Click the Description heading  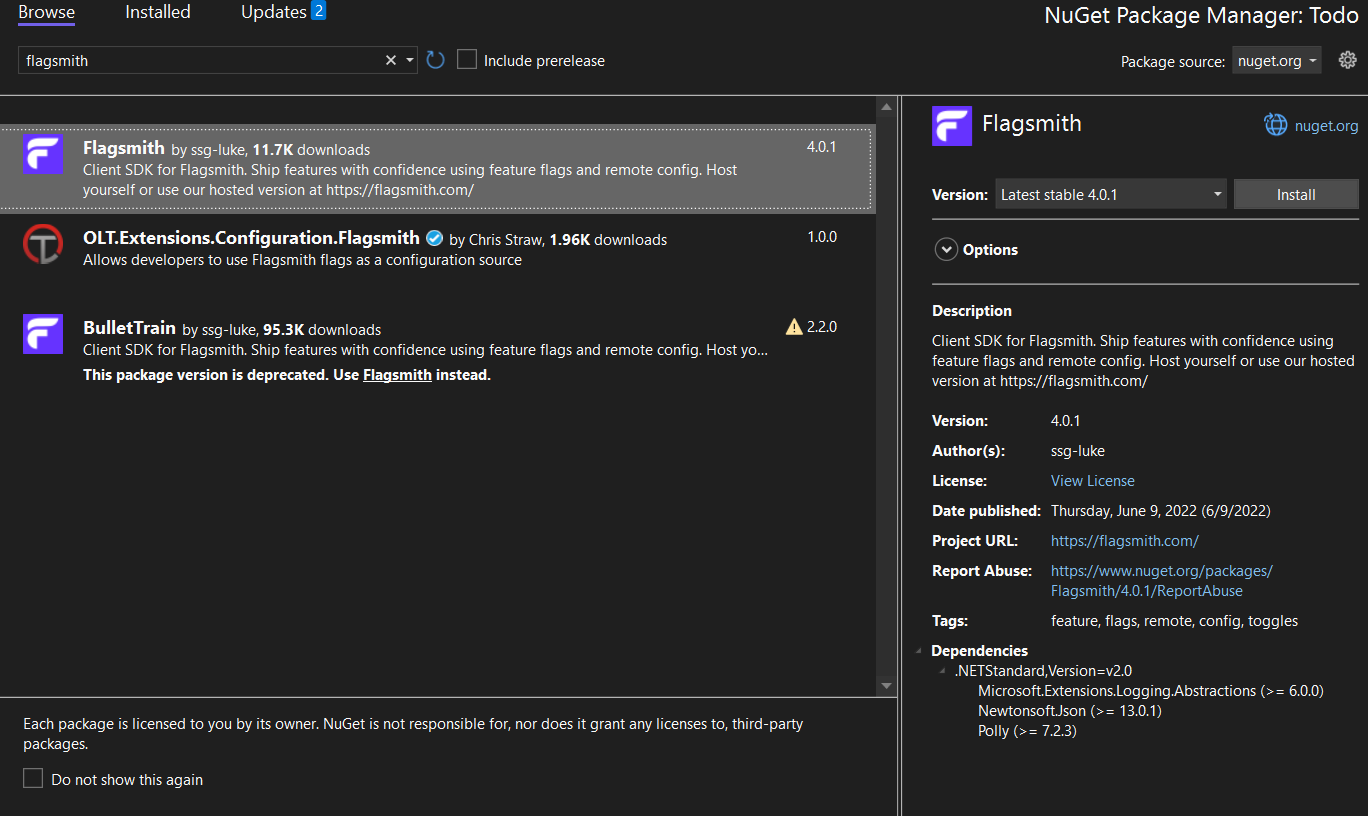pyautogui.click(x=972, y=310)
